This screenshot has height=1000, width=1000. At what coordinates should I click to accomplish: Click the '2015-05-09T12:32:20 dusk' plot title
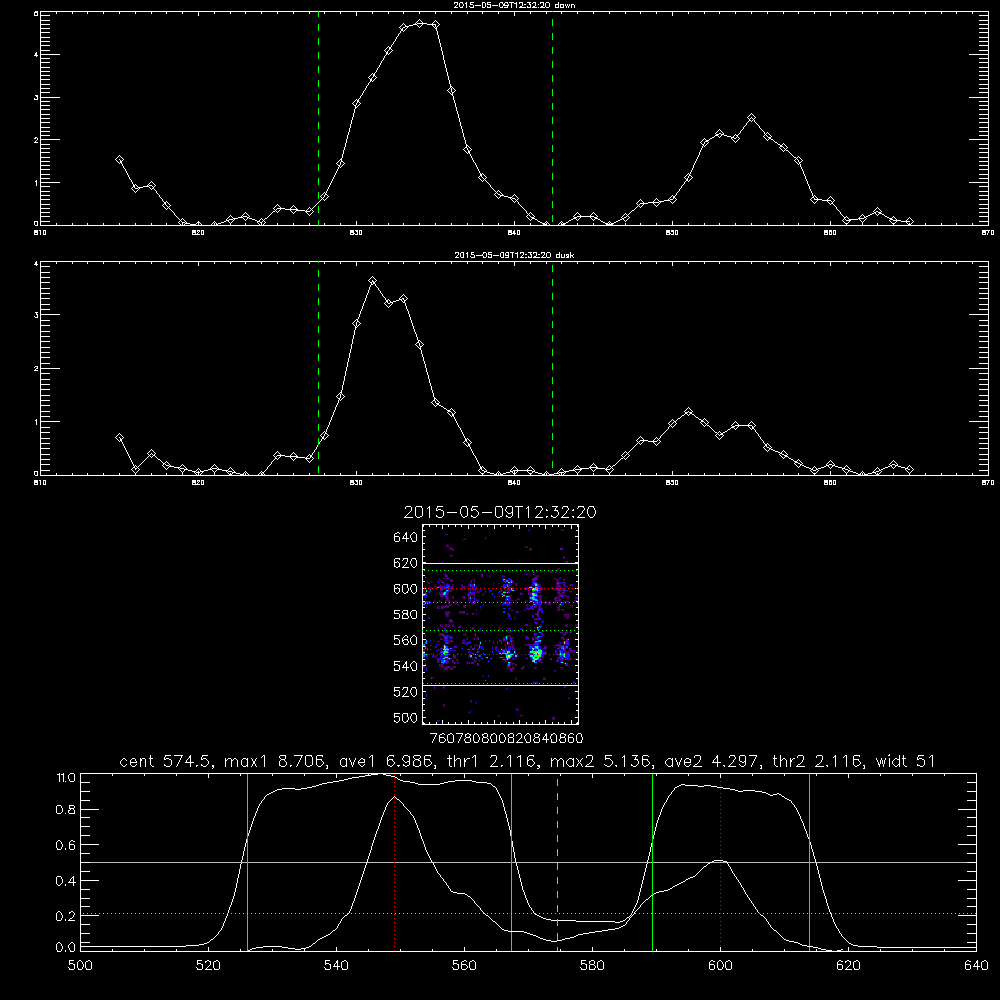514,255
